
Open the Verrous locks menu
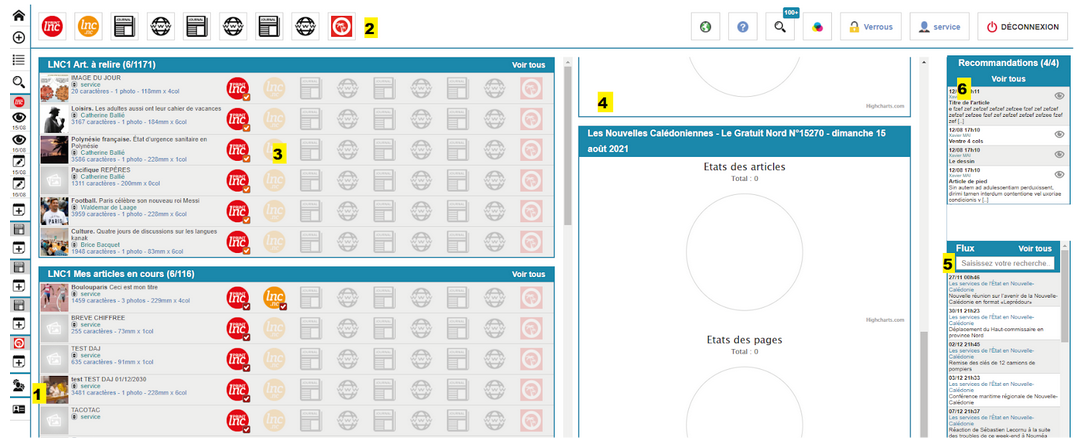871,27
